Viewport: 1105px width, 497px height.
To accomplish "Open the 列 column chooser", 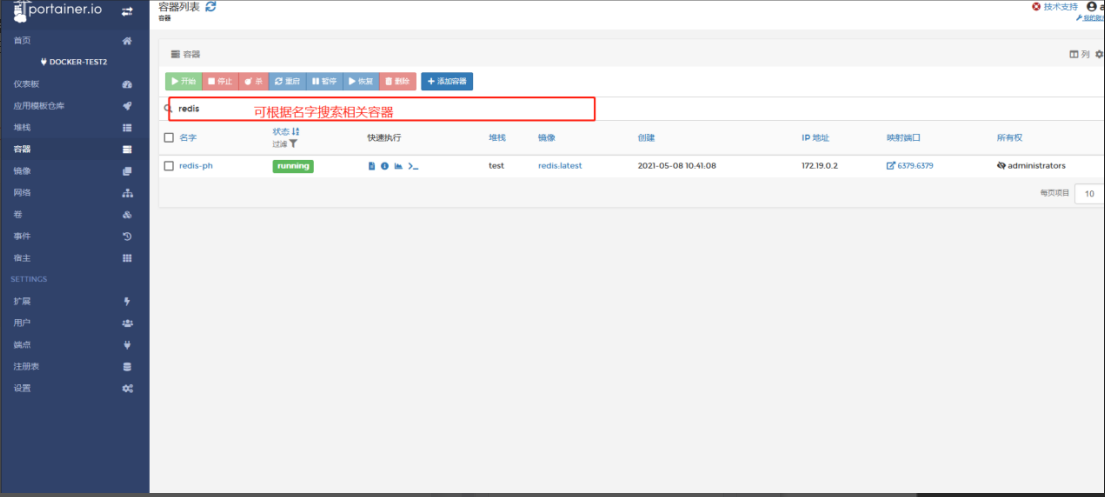I will coord(1080,54).
